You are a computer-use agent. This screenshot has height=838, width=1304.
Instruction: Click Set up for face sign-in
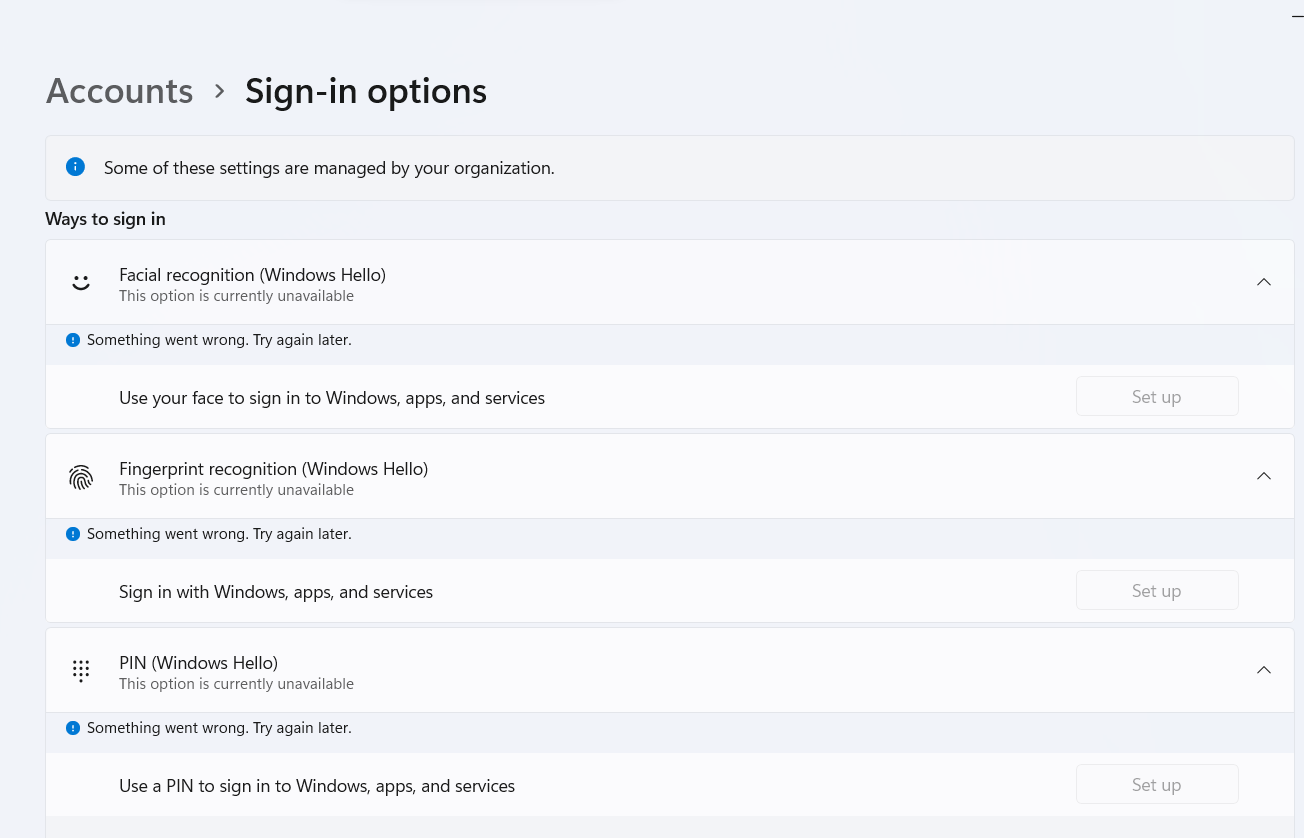1157,396
